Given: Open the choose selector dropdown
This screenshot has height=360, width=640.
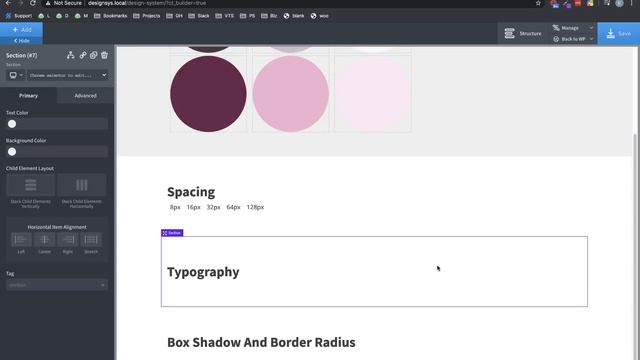Looking at the screenshot, I should click(67, 75).
